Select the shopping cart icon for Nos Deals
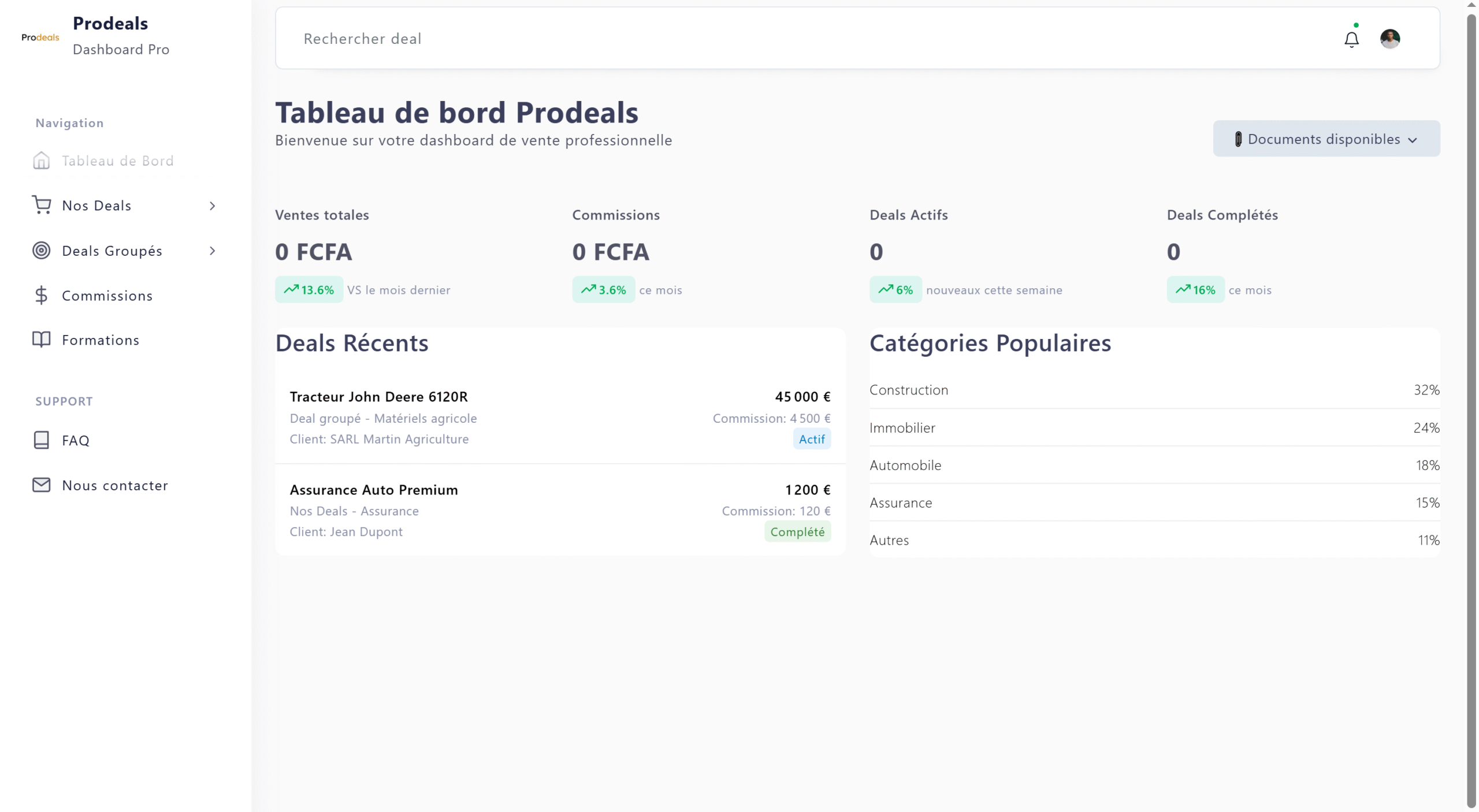The width and height of the screenshot is (1479, 812). pyautogui.click(x=41, y=205)
